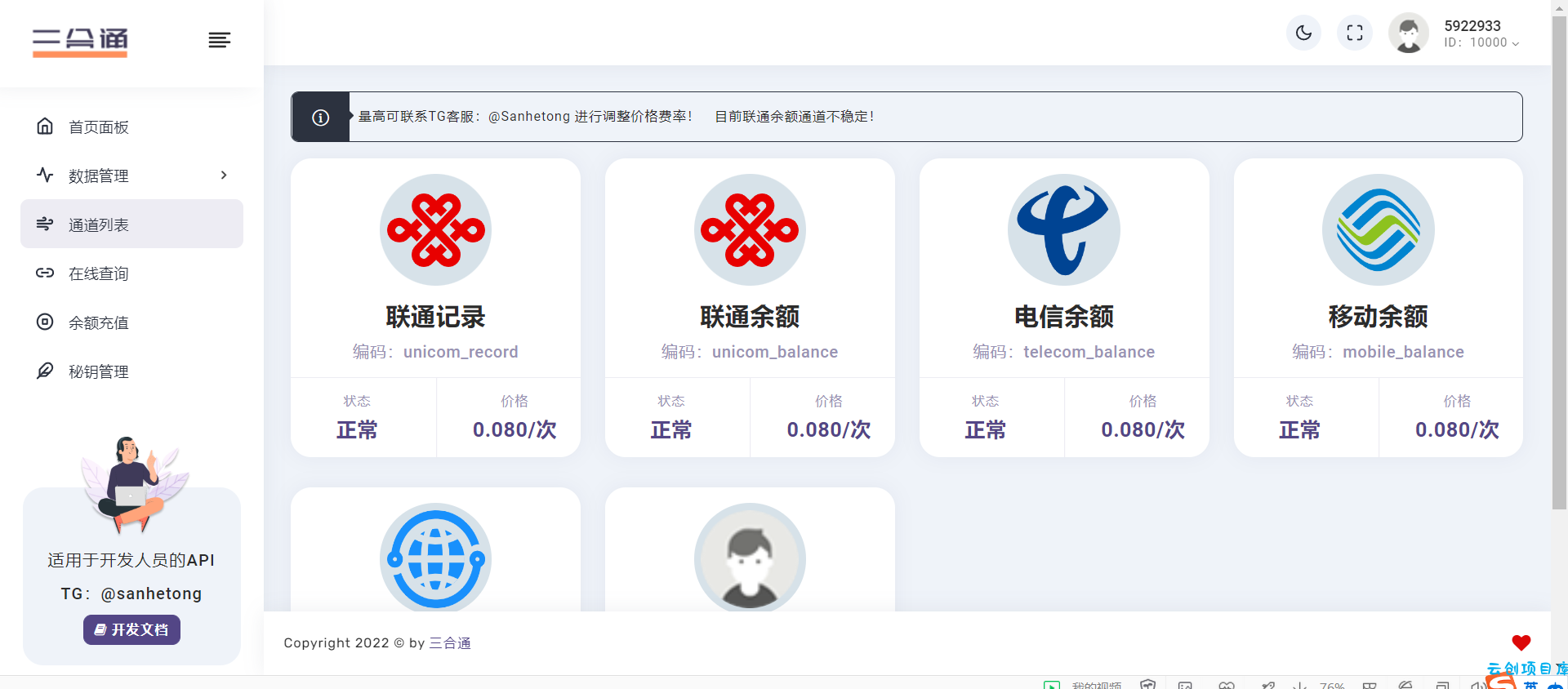Click the TG: @sanhetong text in sidebar
The width and height of the screenshot is (1568, 689).
point(131,593)
